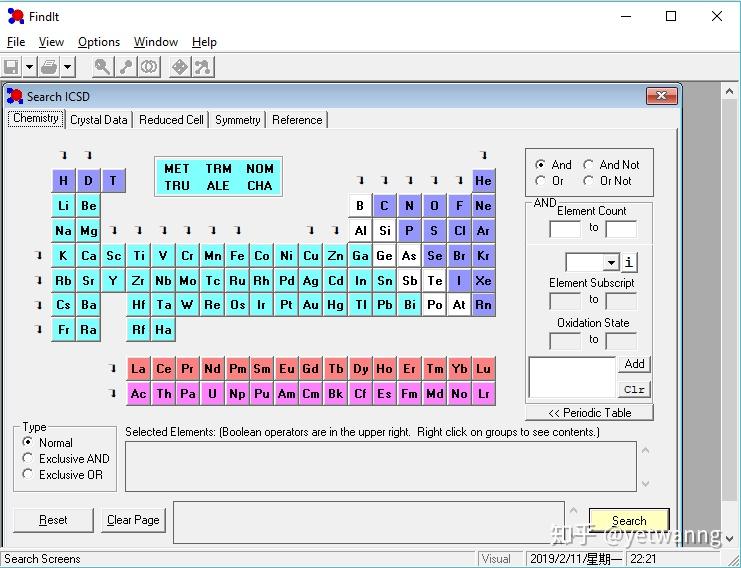This screenshot has width=741, height=568.
Task: Select 'Exclusive AND' search type
Action: tap(28, 459)
